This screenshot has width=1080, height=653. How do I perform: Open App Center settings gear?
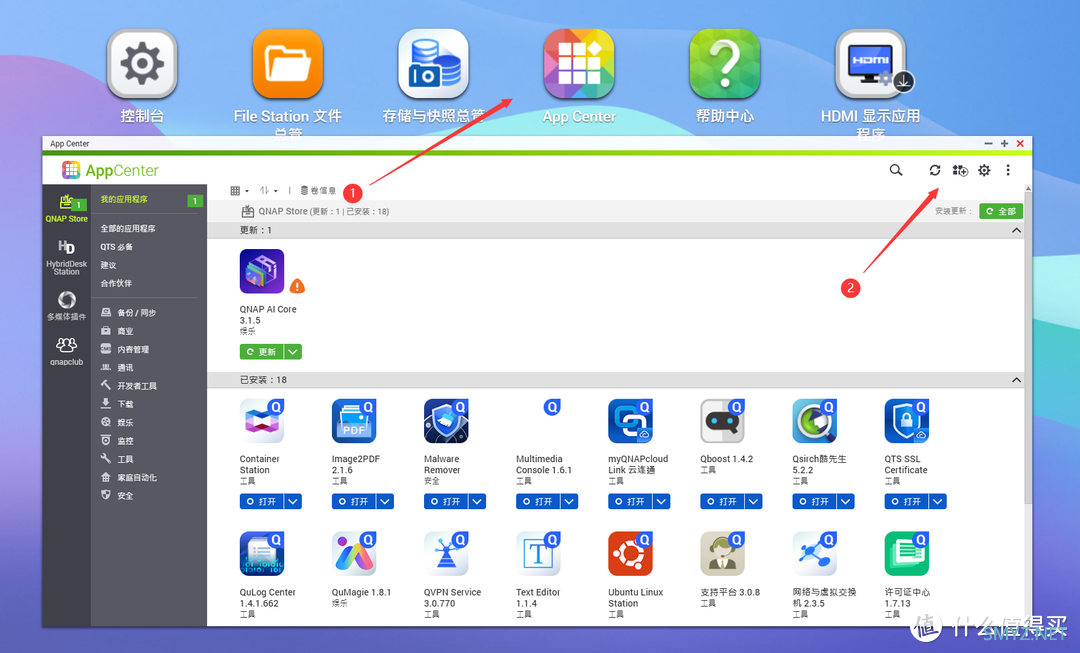coord(984,170)
